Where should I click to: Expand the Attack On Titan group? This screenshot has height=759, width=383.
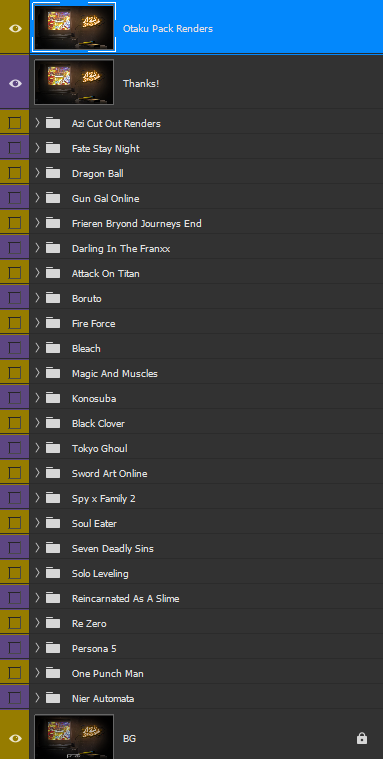tap(37, 273)
